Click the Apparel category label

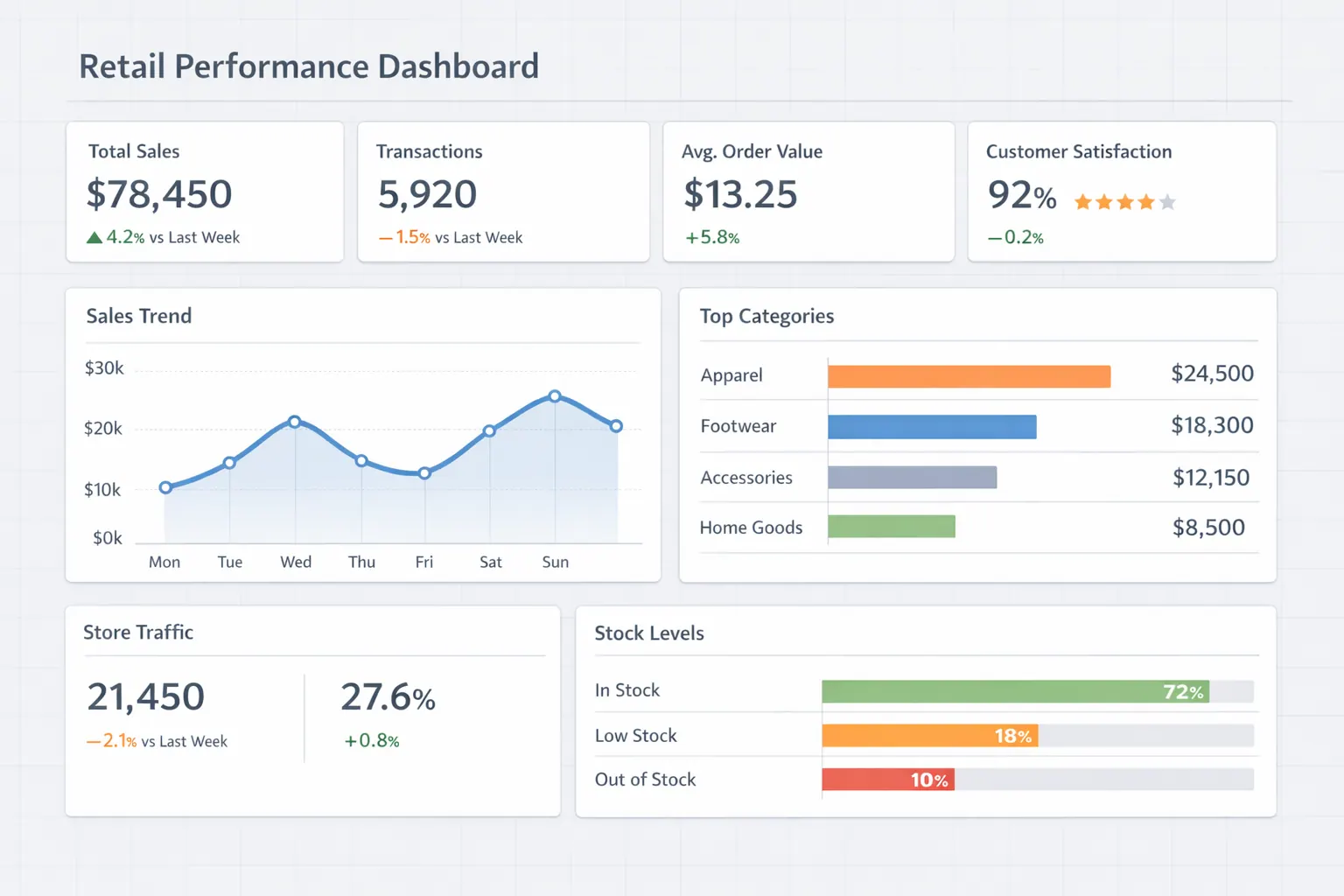pyautogui.click(x=731, y=375)
